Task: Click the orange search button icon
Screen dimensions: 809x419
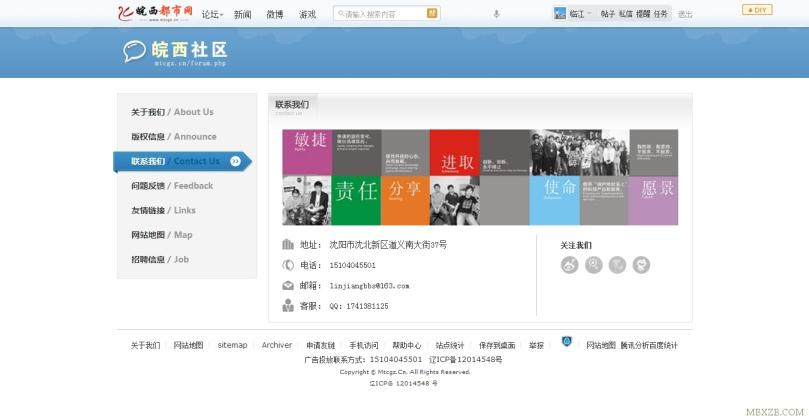Action: pos(432,13)
